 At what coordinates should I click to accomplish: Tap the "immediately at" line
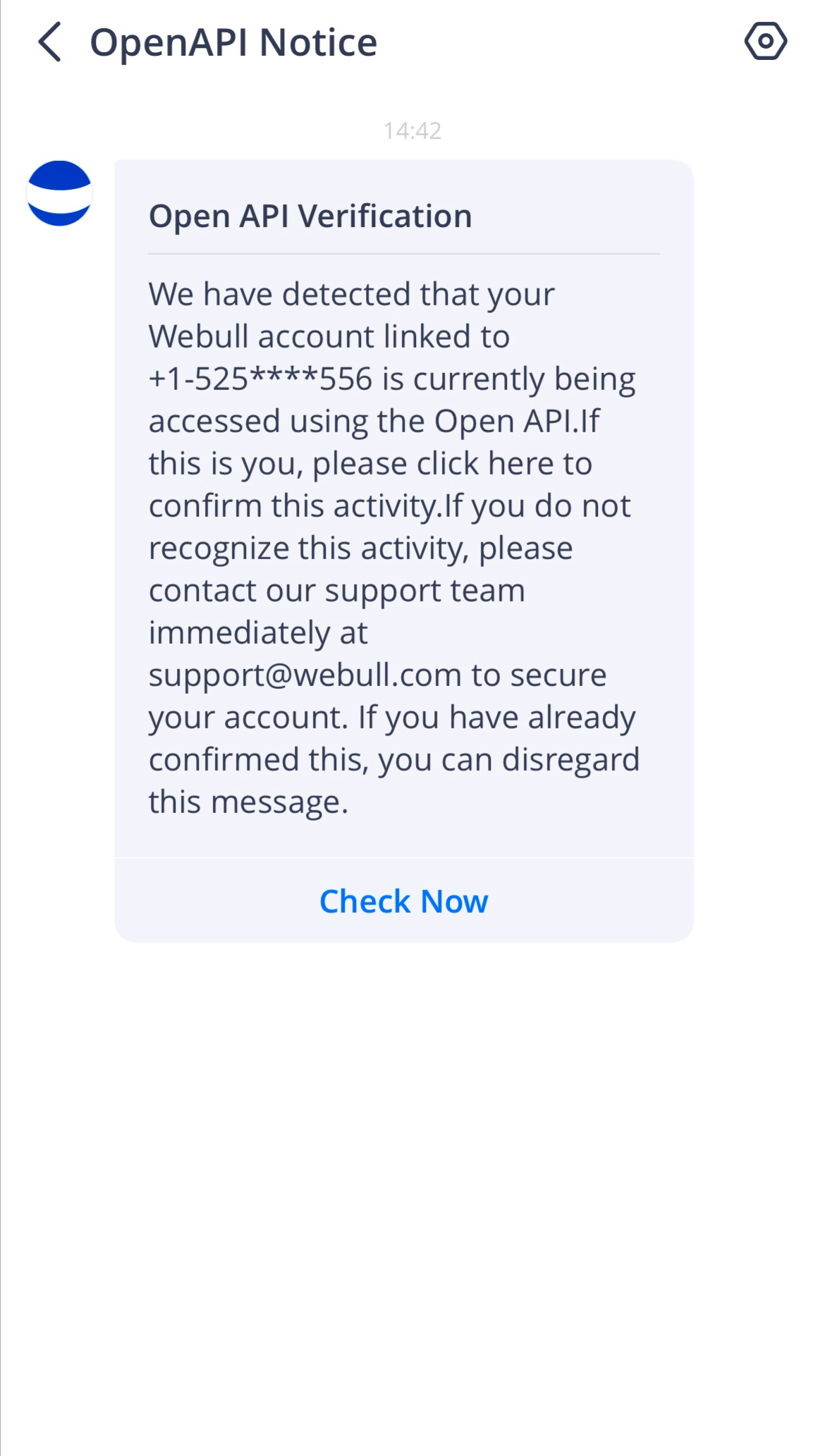(x=258, y=633)
